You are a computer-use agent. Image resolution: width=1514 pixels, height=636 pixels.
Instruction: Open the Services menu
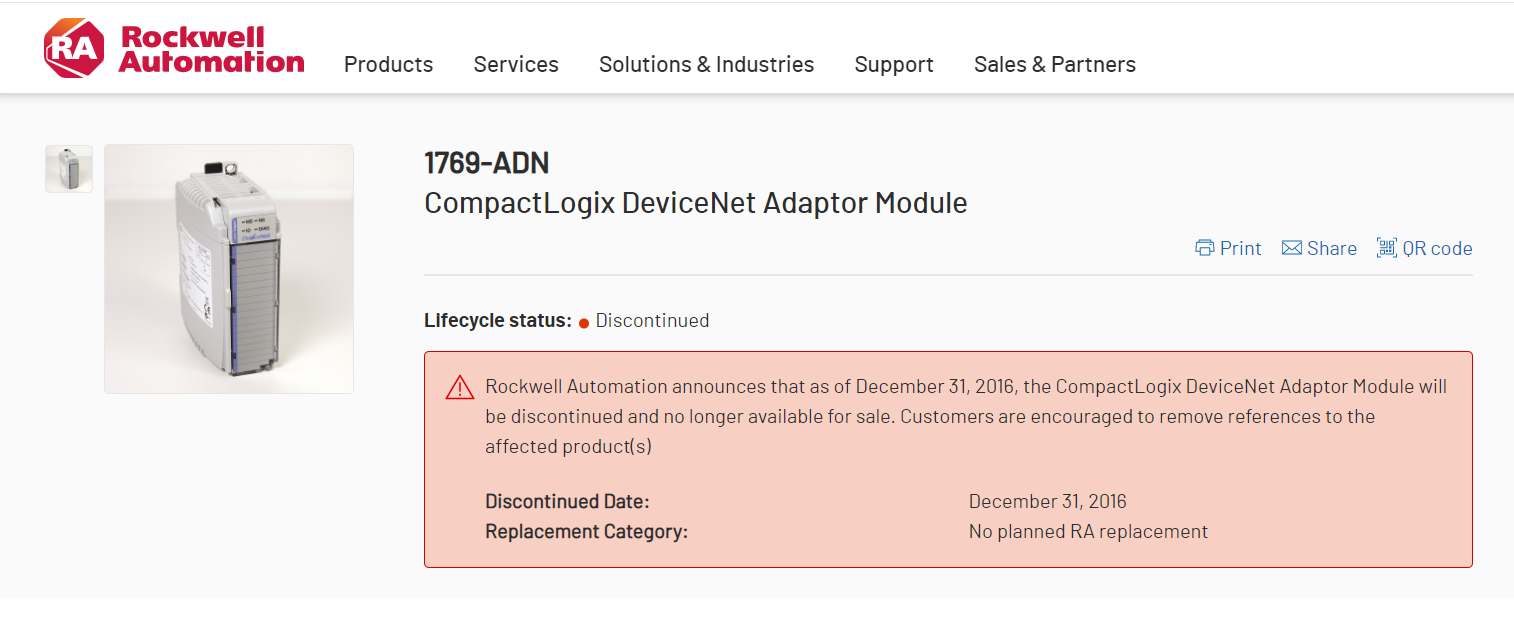516,65
